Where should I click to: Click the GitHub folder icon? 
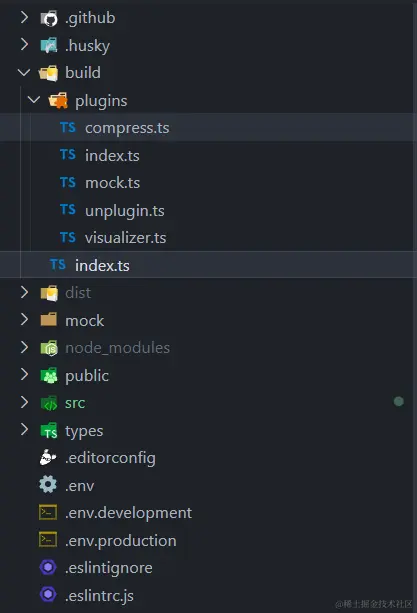(49, 18)
